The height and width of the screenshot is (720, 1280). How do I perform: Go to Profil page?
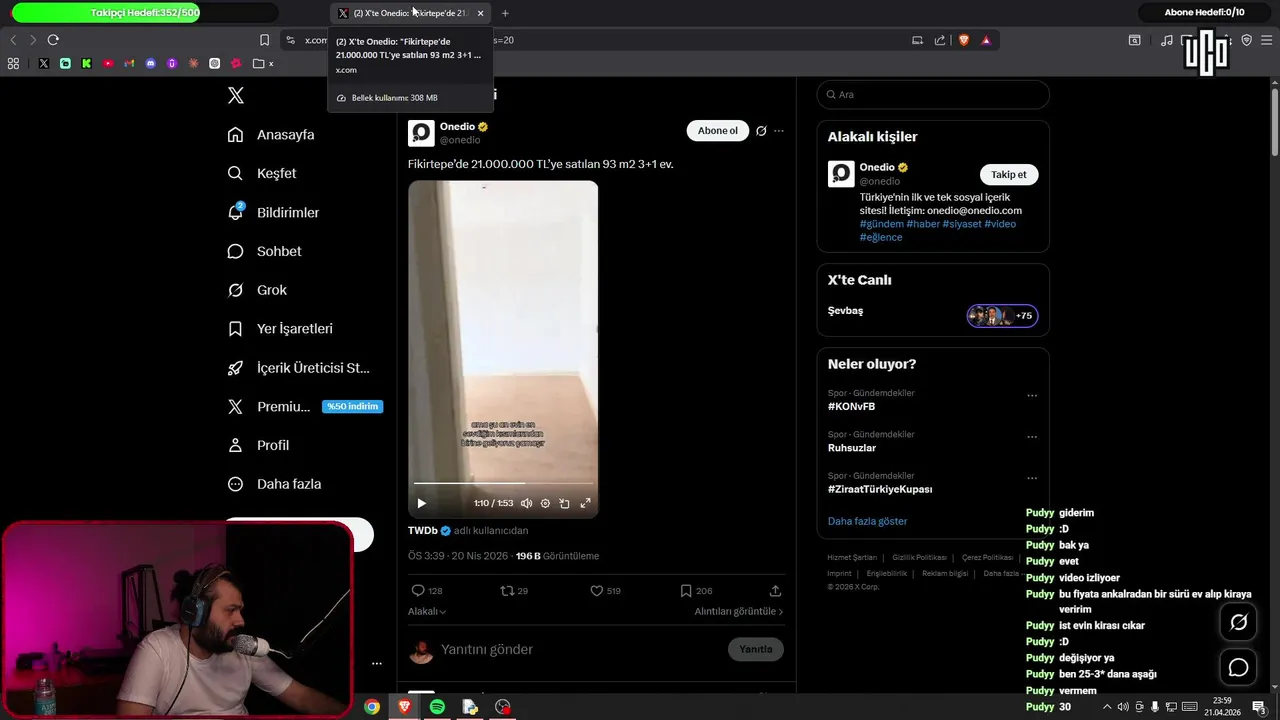tap(258, 445)
